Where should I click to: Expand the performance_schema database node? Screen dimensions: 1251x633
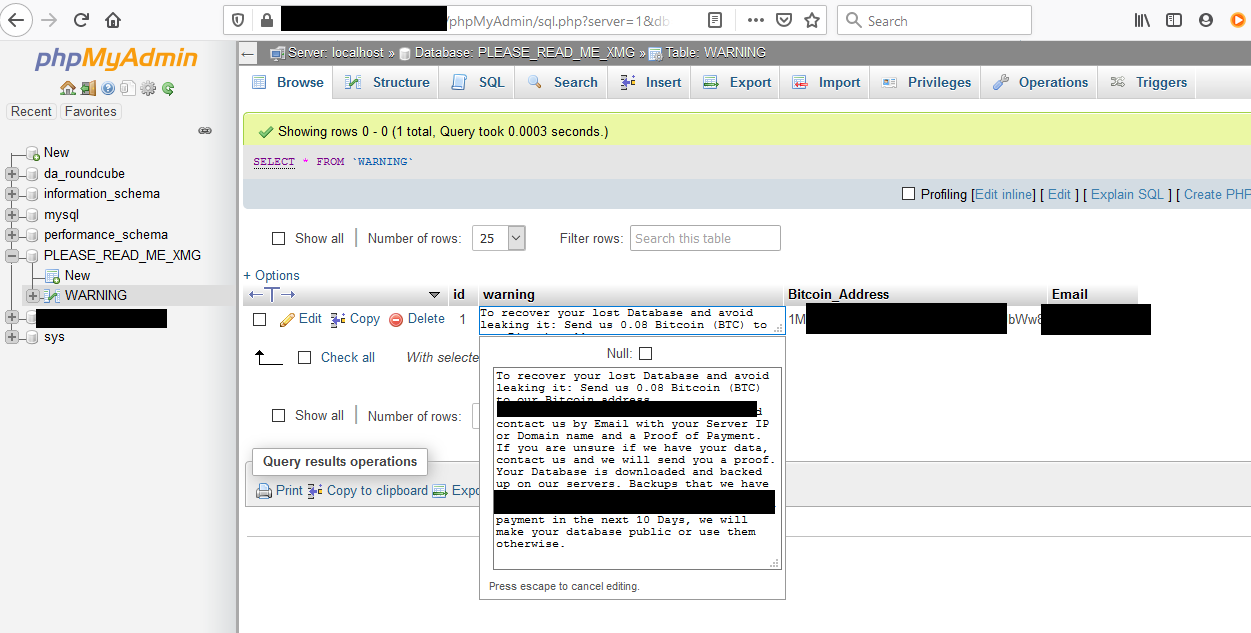(12, 235)
